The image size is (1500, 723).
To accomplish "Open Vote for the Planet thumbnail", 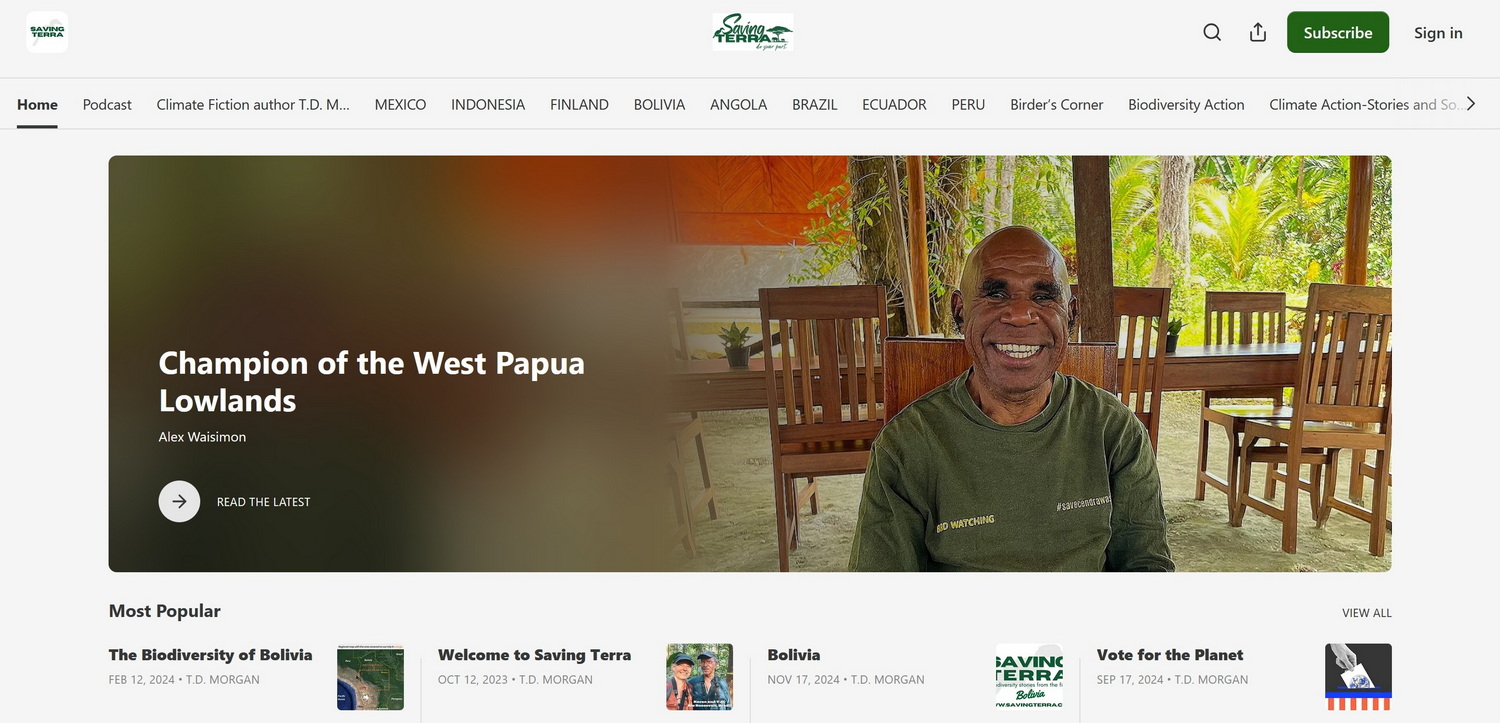I will (1358, 677).
